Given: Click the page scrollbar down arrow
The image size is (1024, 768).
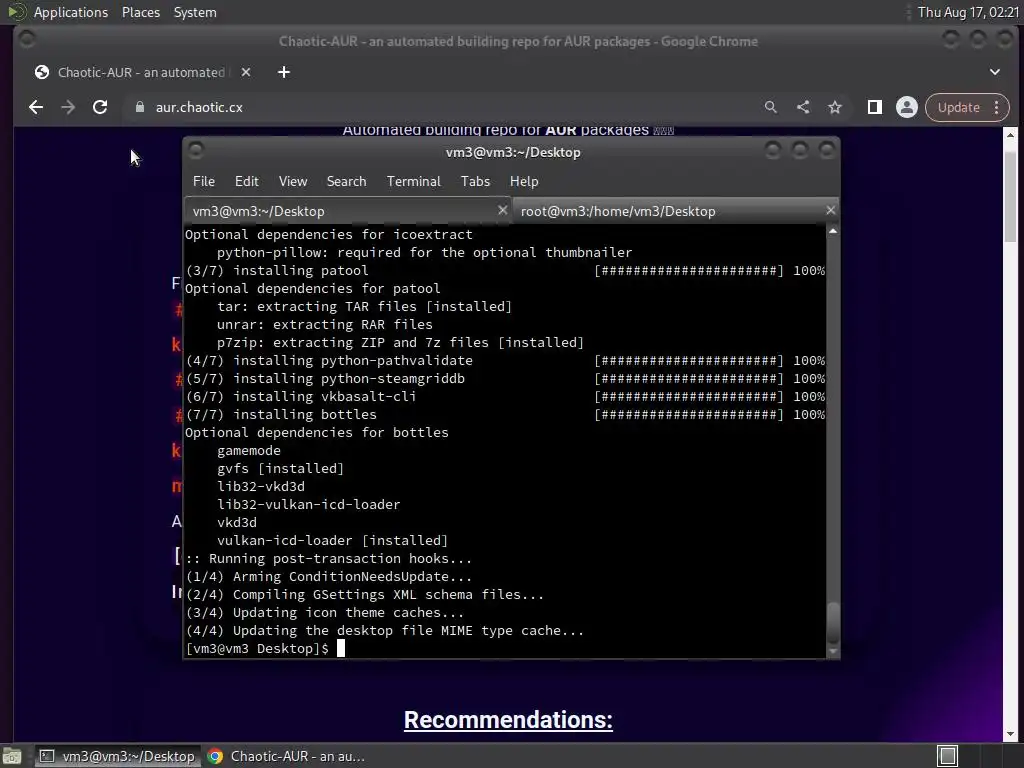Looking at the screenshot, I should (1010, 734).
